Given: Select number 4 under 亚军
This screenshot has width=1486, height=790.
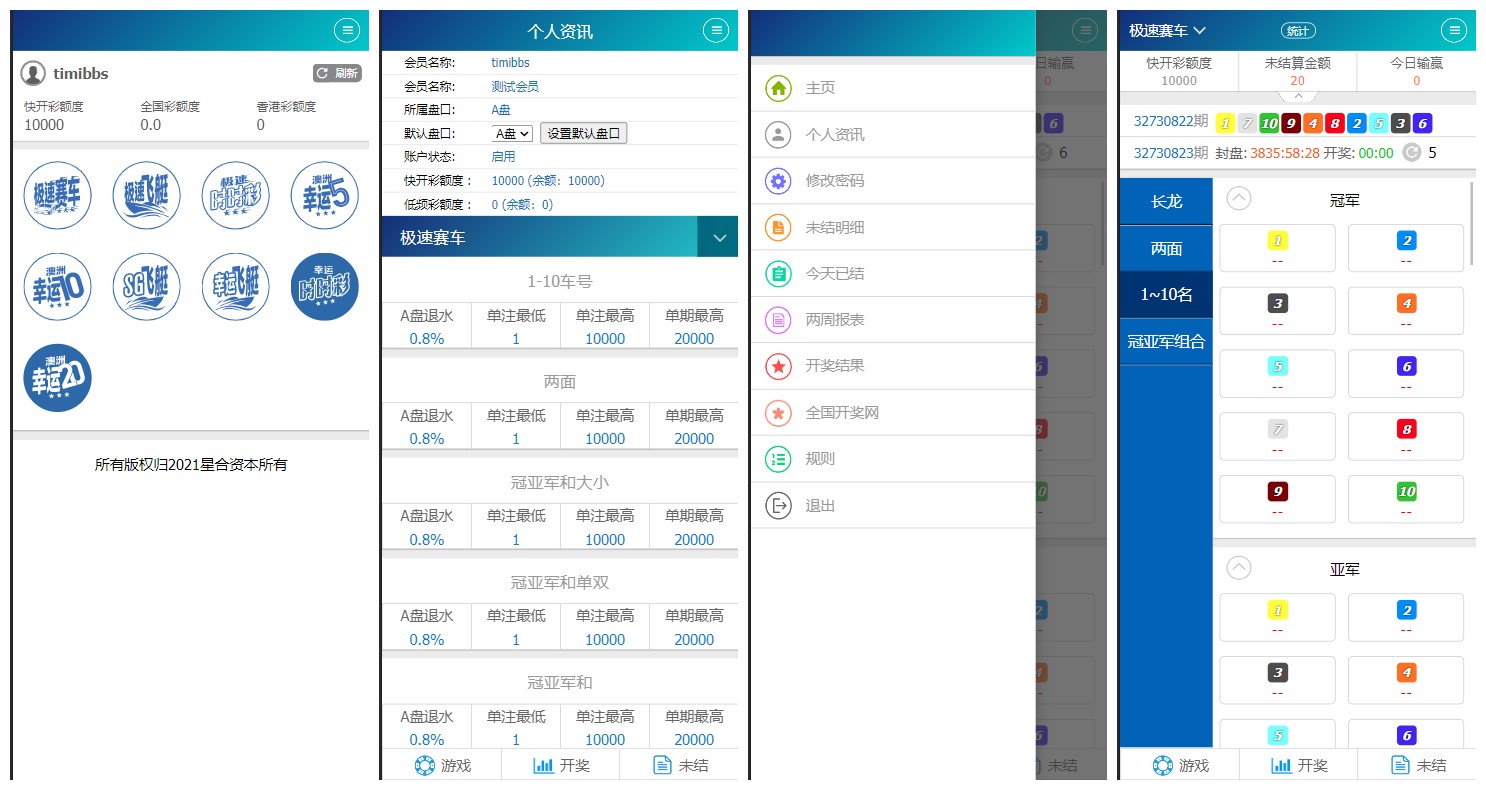Looking at the screenshot, I should click(1406, 681).
